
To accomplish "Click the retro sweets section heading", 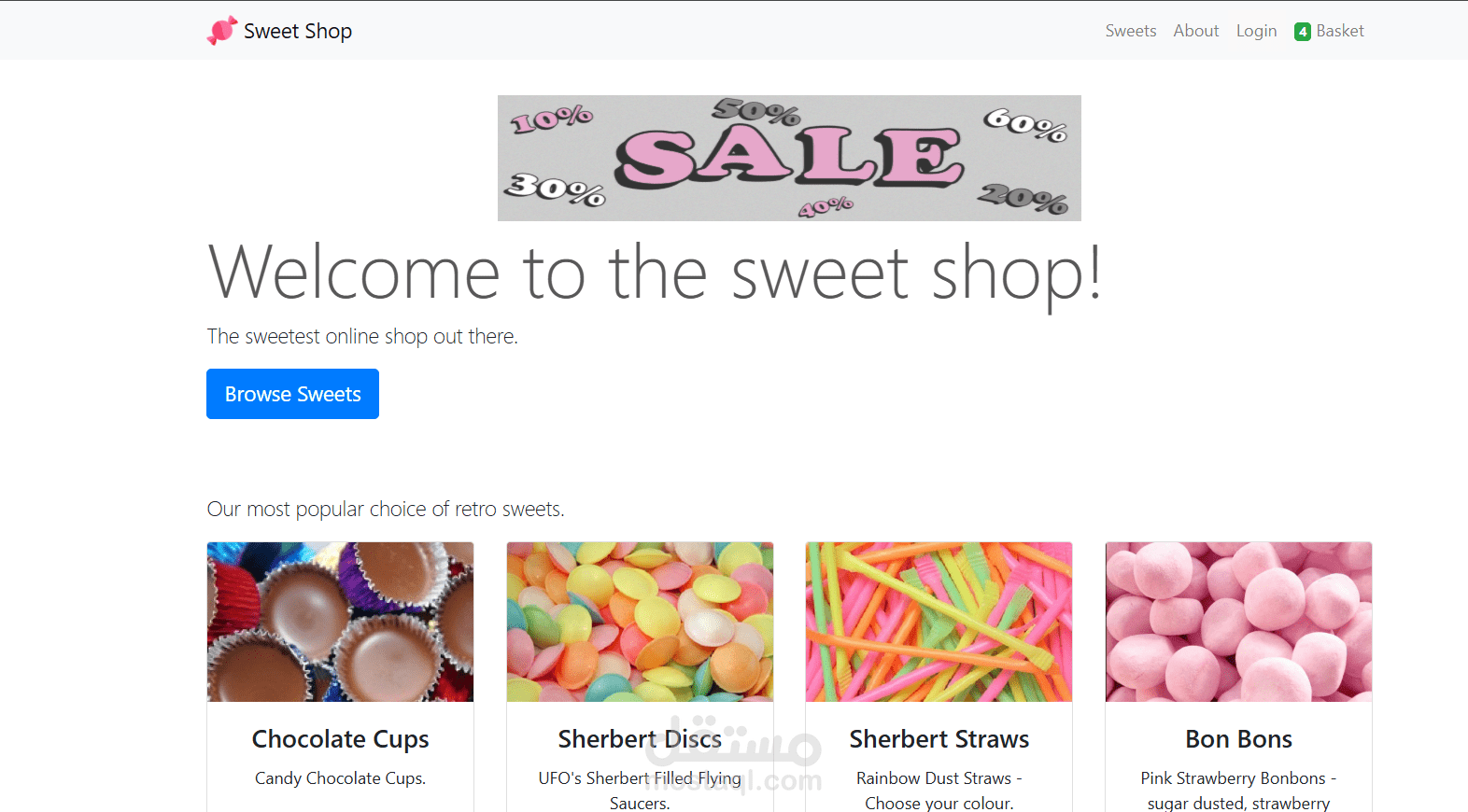I will pyautogui.click(x=386, y=509).
